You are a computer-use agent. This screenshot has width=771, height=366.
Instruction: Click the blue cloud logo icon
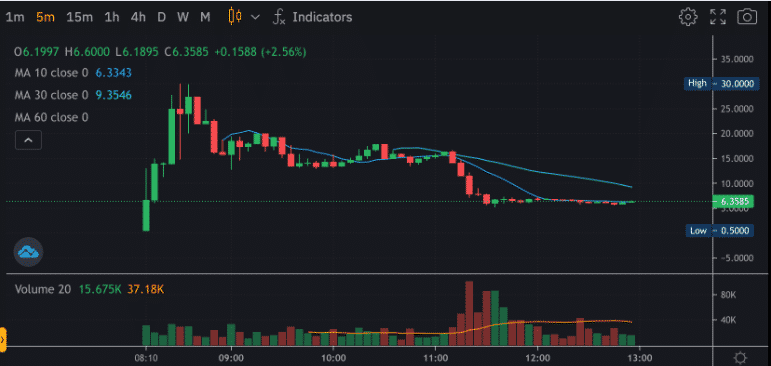28,252
